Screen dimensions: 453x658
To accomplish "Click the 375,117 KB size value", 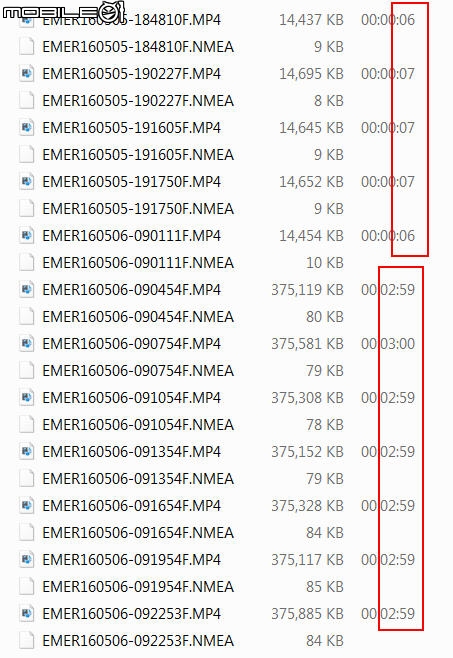I will pyautogui.click(x=307, y=560).
